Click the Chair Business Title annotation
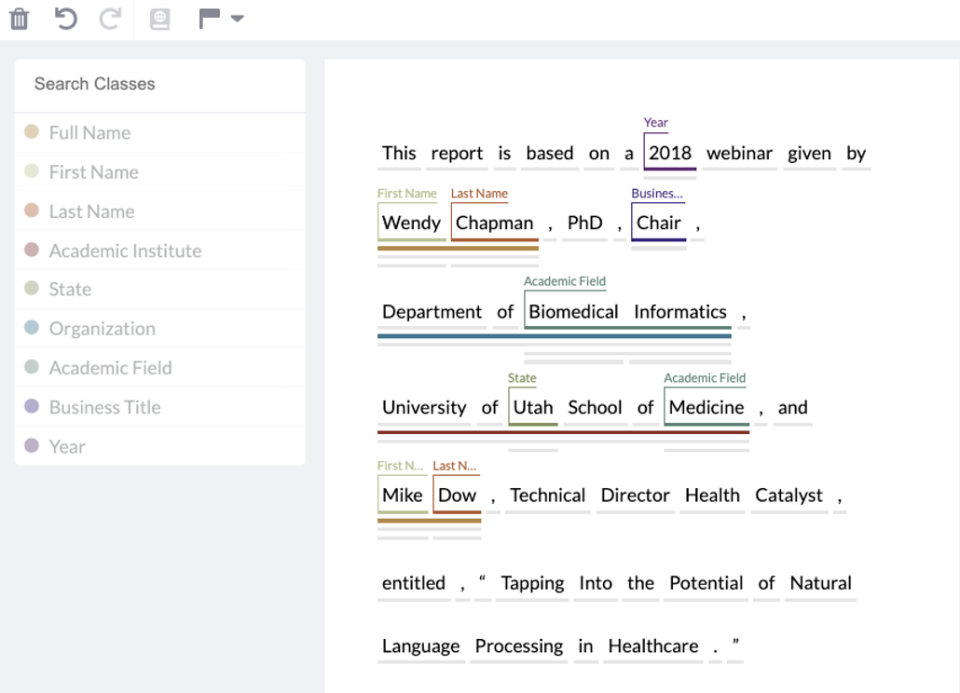Screen dimensions: 960x693 658,222
